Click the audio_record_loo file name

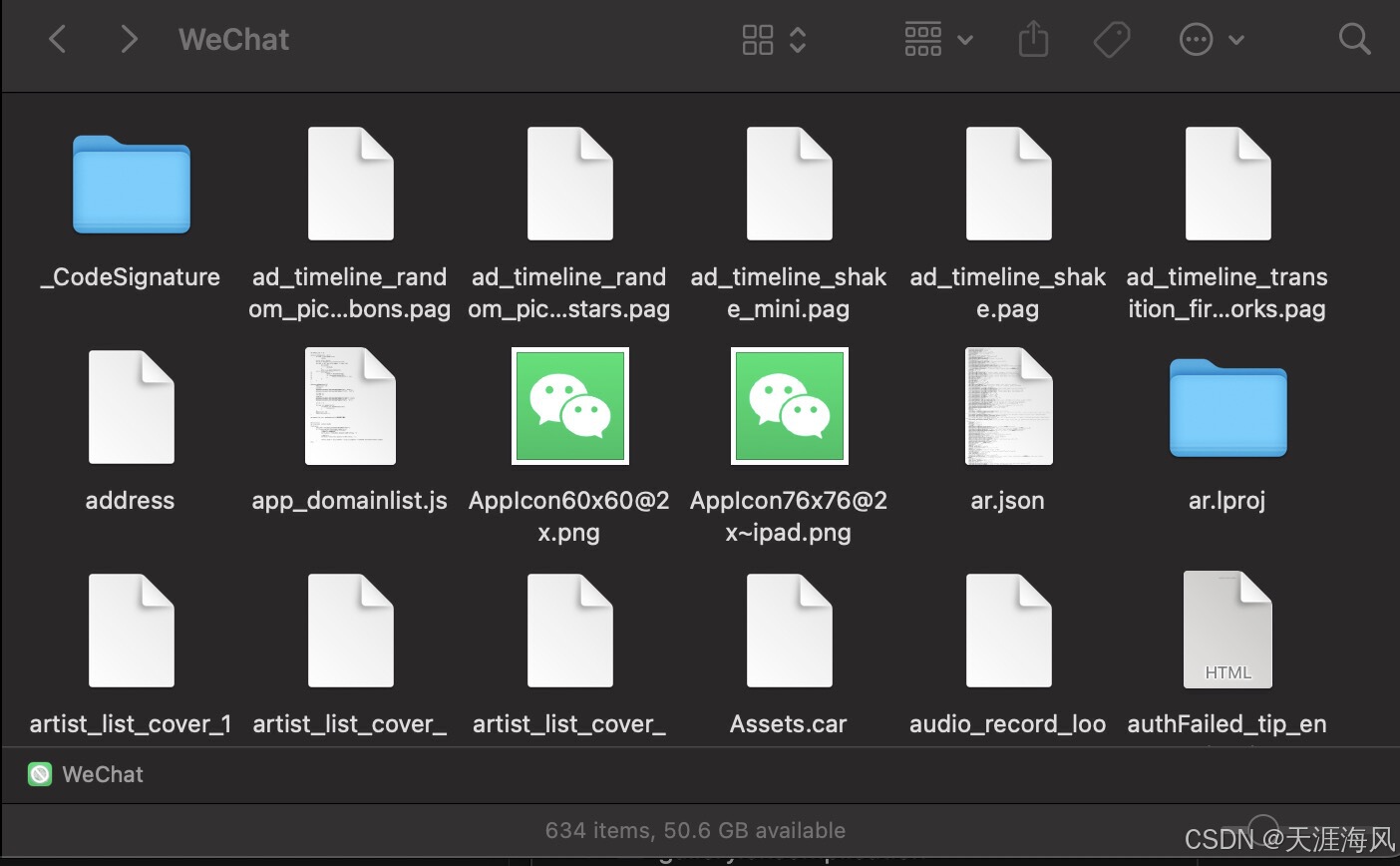coord(1008,724)
